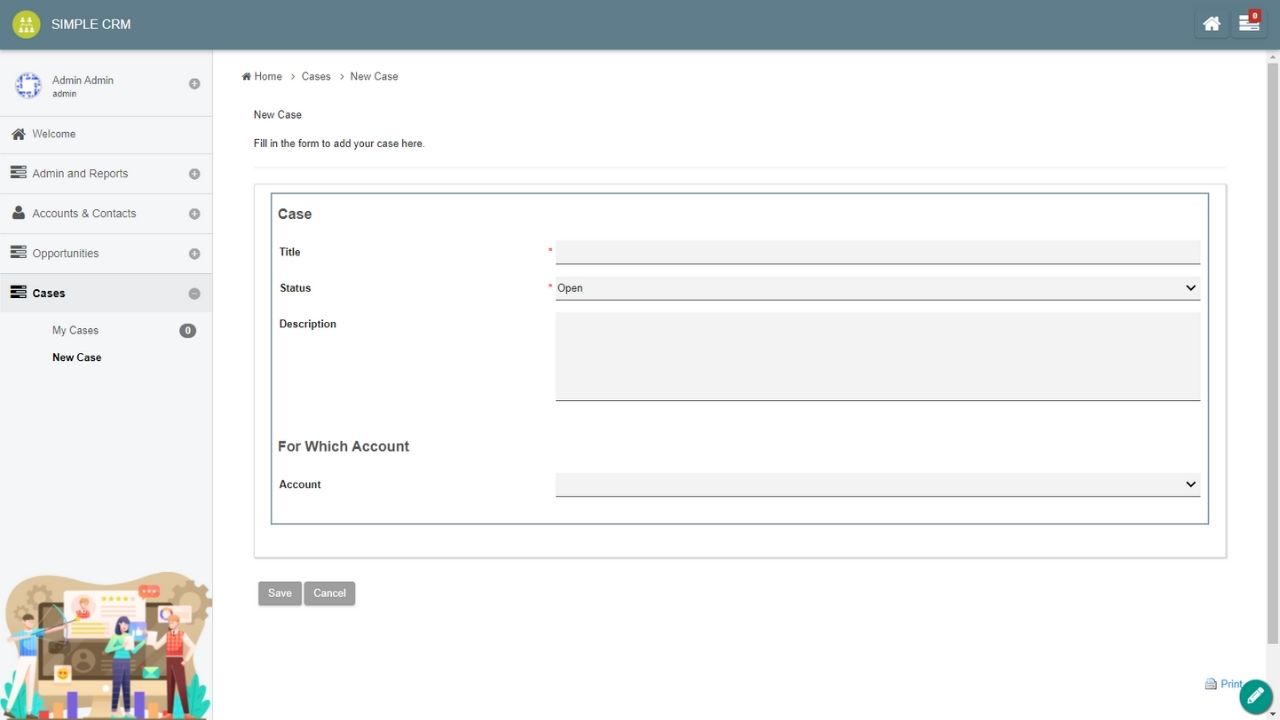Open My Cases in the sidebar
This screenshot has height=720, width=1280.
(75, 330)
